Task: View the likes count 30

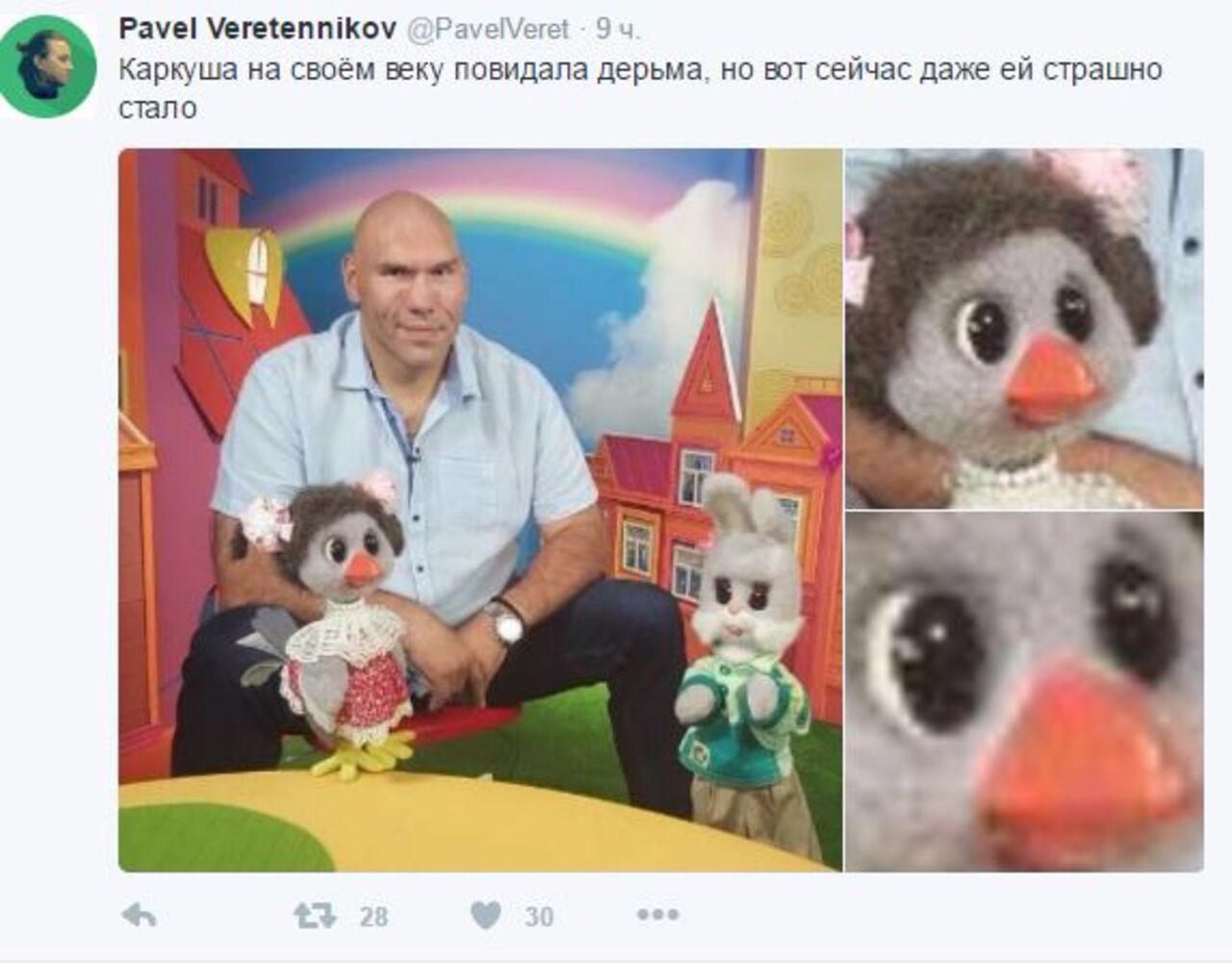Action: 539,917
